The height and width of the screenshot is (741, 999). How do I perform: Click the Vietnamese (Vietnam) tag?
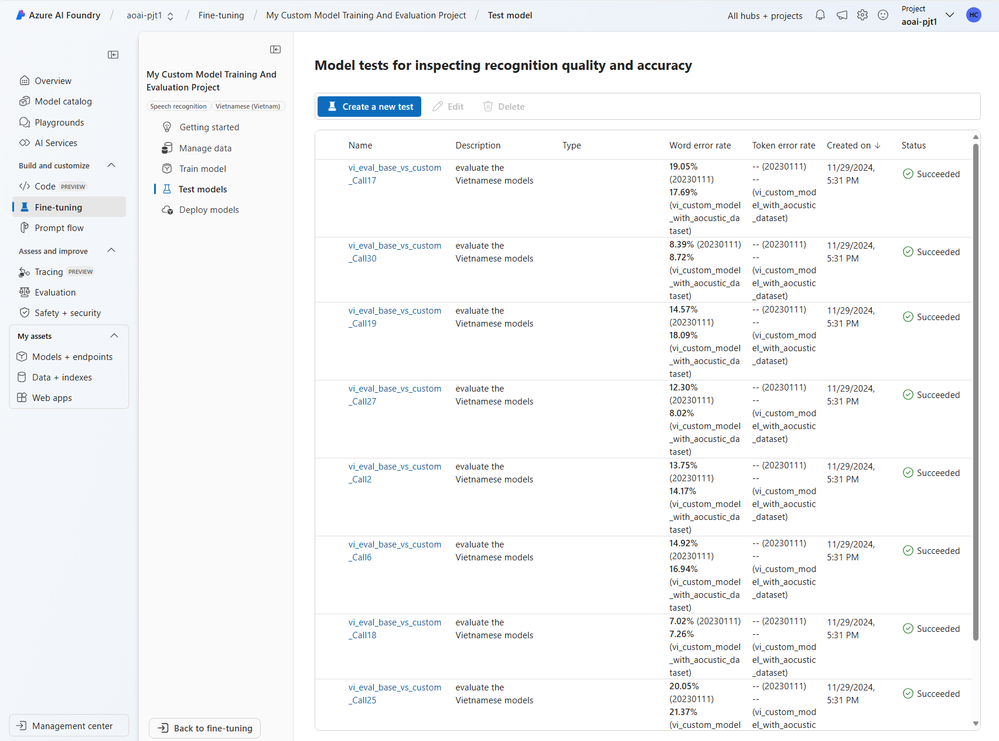point(248,106)
